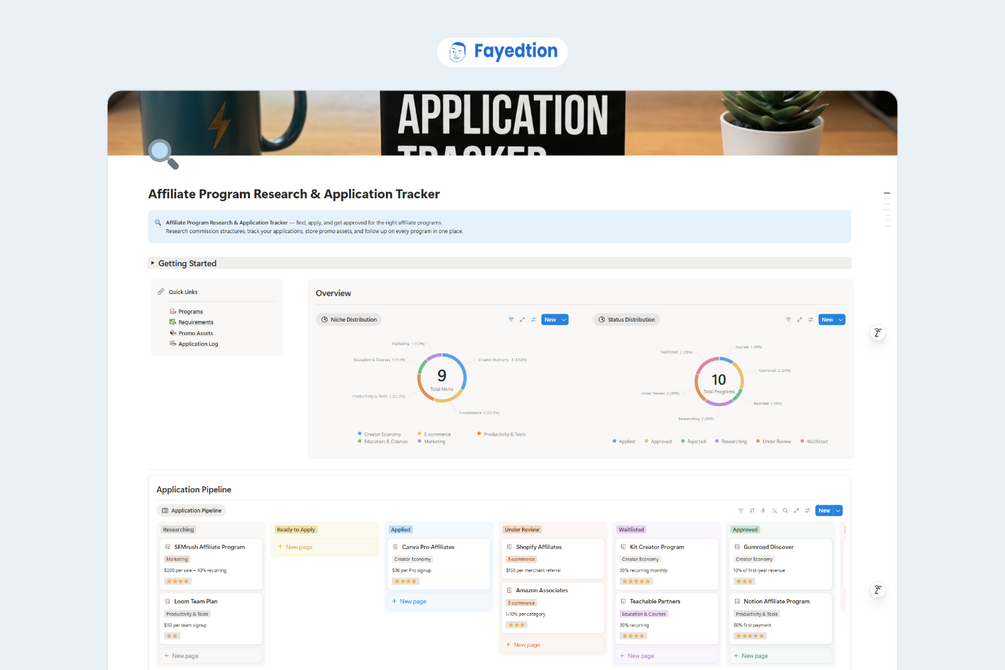Open the Loom Team Plan card
Image resolution: width=1005 pixels, height=670 pixels.
211,619
